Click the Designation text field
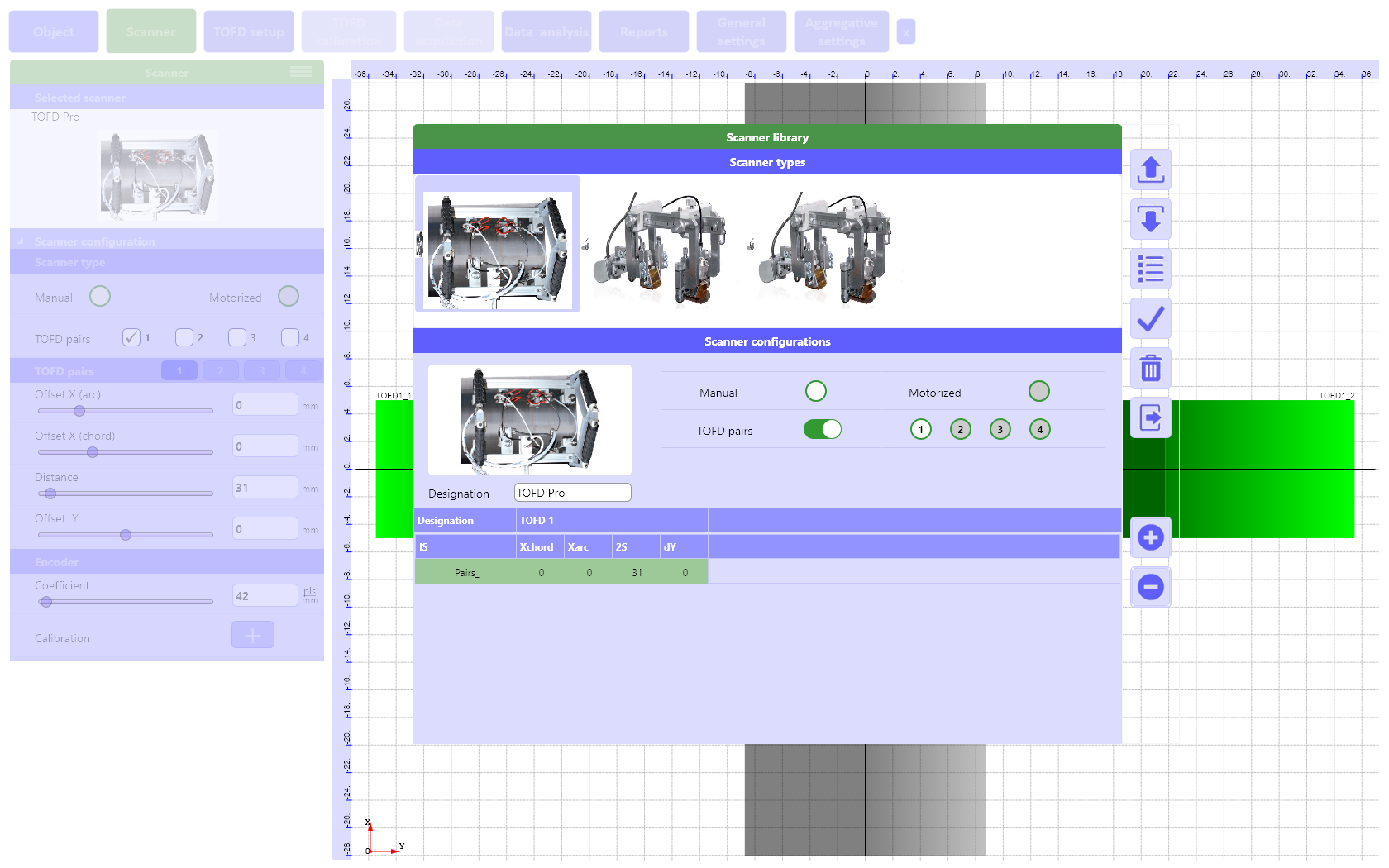The width and height of the screenshot is (1389, 868). coord(572,493)
